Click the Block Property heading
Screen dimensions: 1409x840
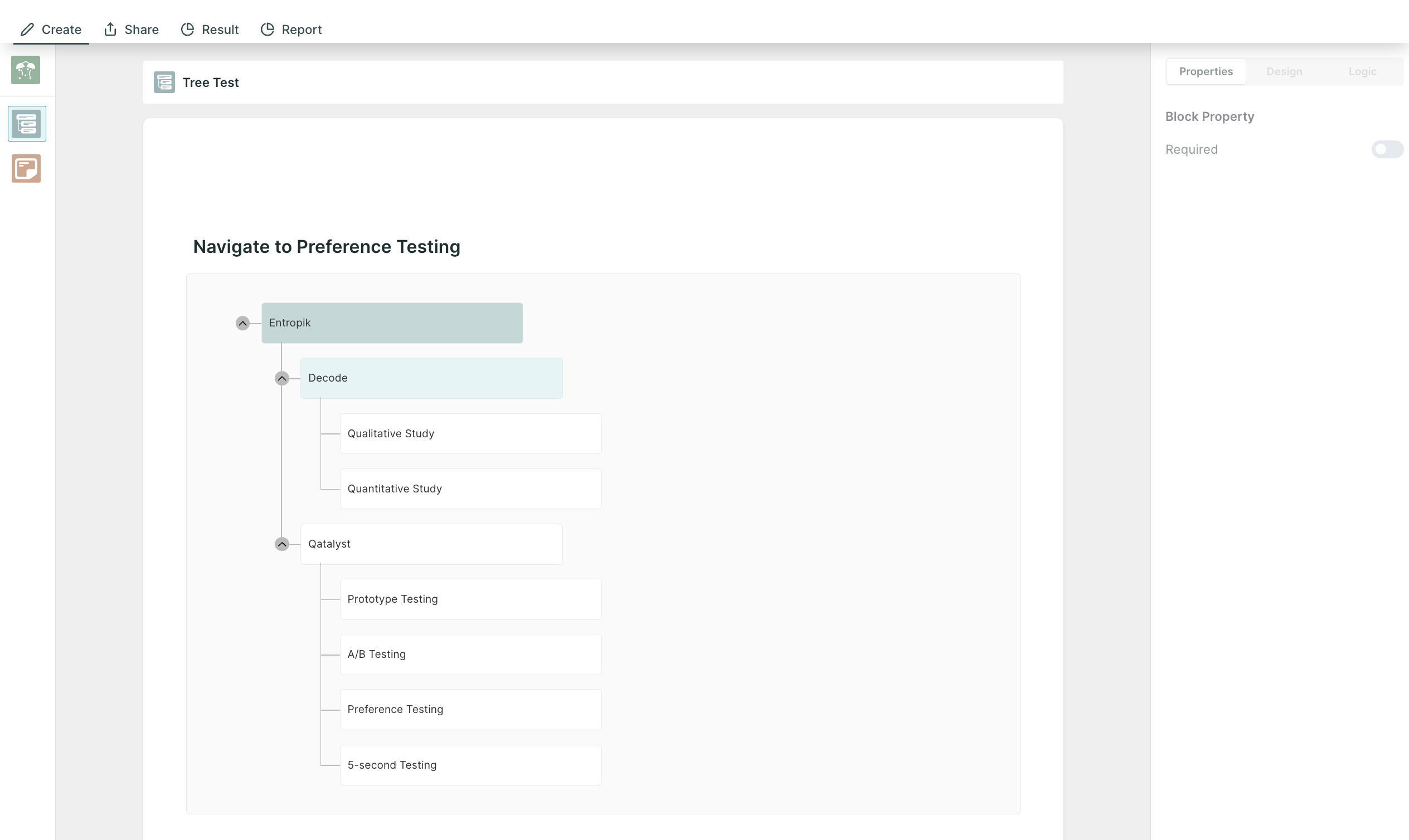point(1209,116)
